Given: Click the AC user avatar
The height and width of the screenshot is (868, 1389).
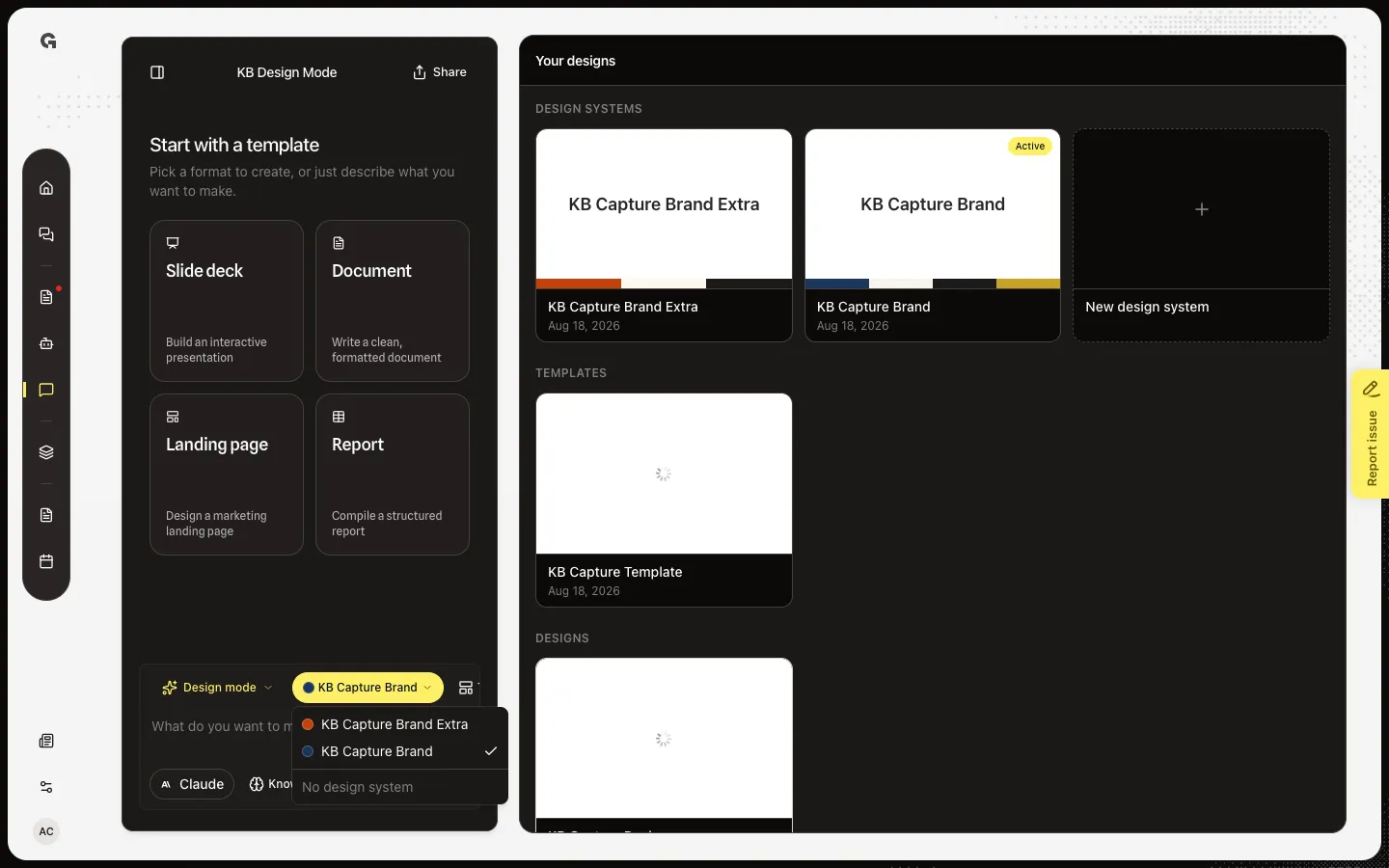Looking at the screenshot, I should coord(46,831).
